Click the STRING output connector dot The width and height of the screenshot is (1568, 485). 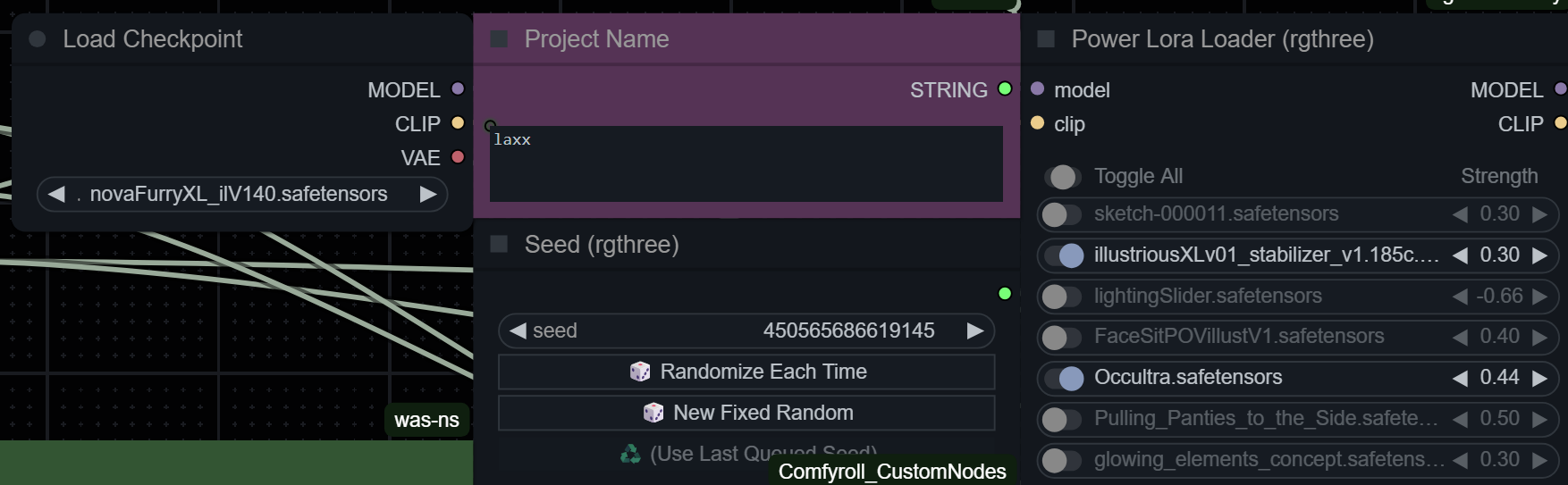[1005, 89]
